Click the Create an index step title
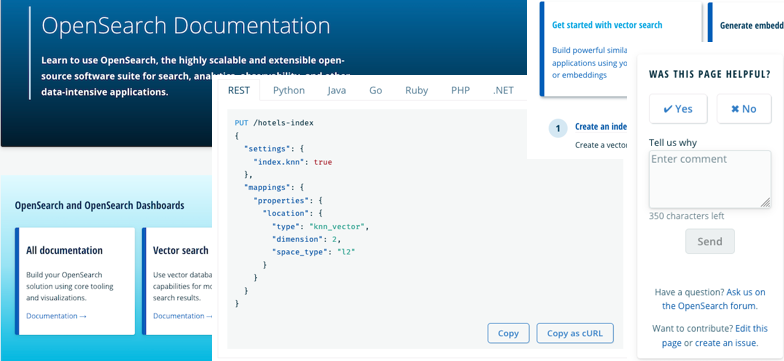The width and height of the screenshot is (784, 361). tap(600, 126)
